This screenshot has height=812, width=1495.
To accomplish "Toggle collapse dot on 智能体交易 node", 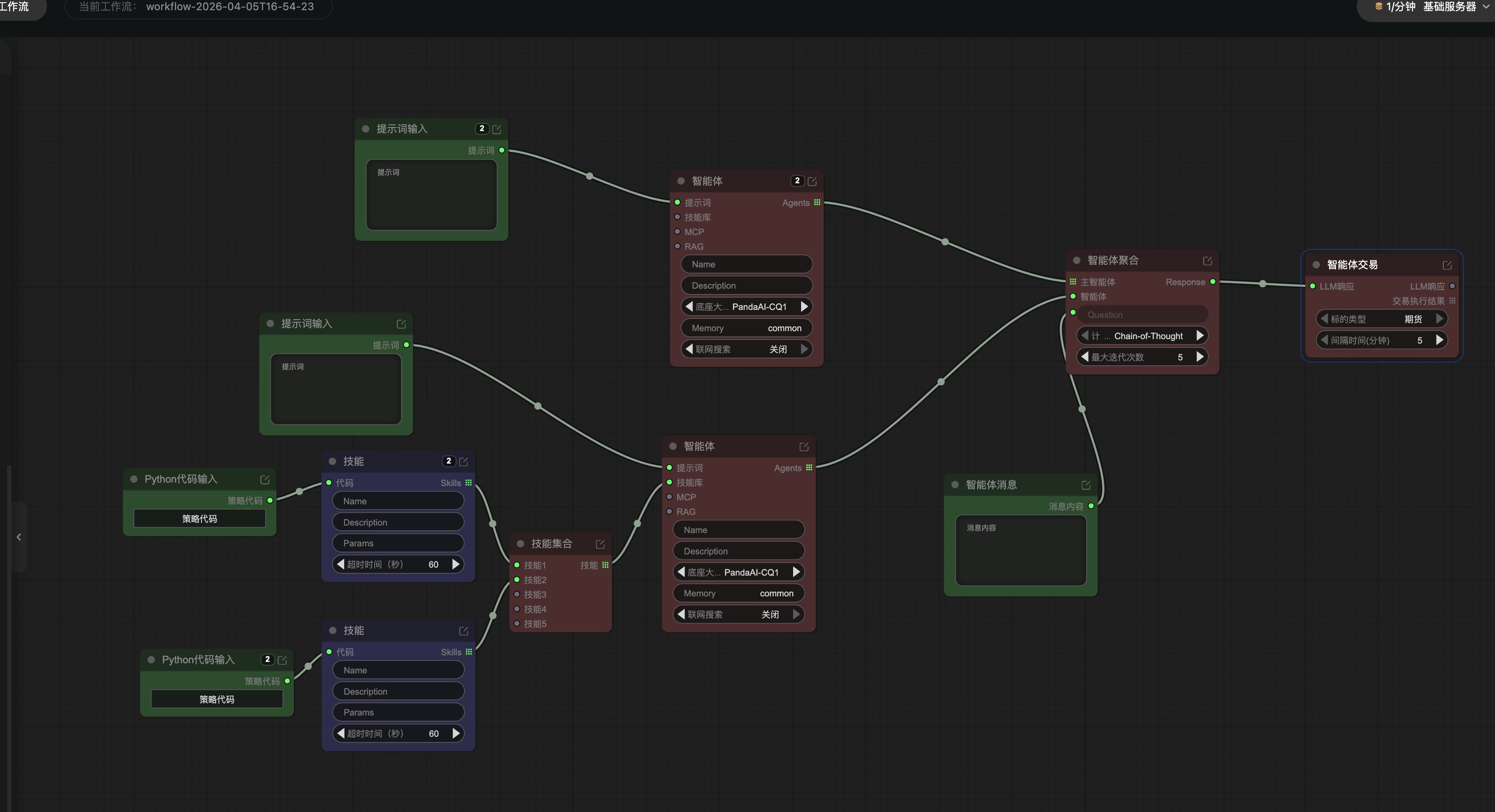I will point(1316,265).
